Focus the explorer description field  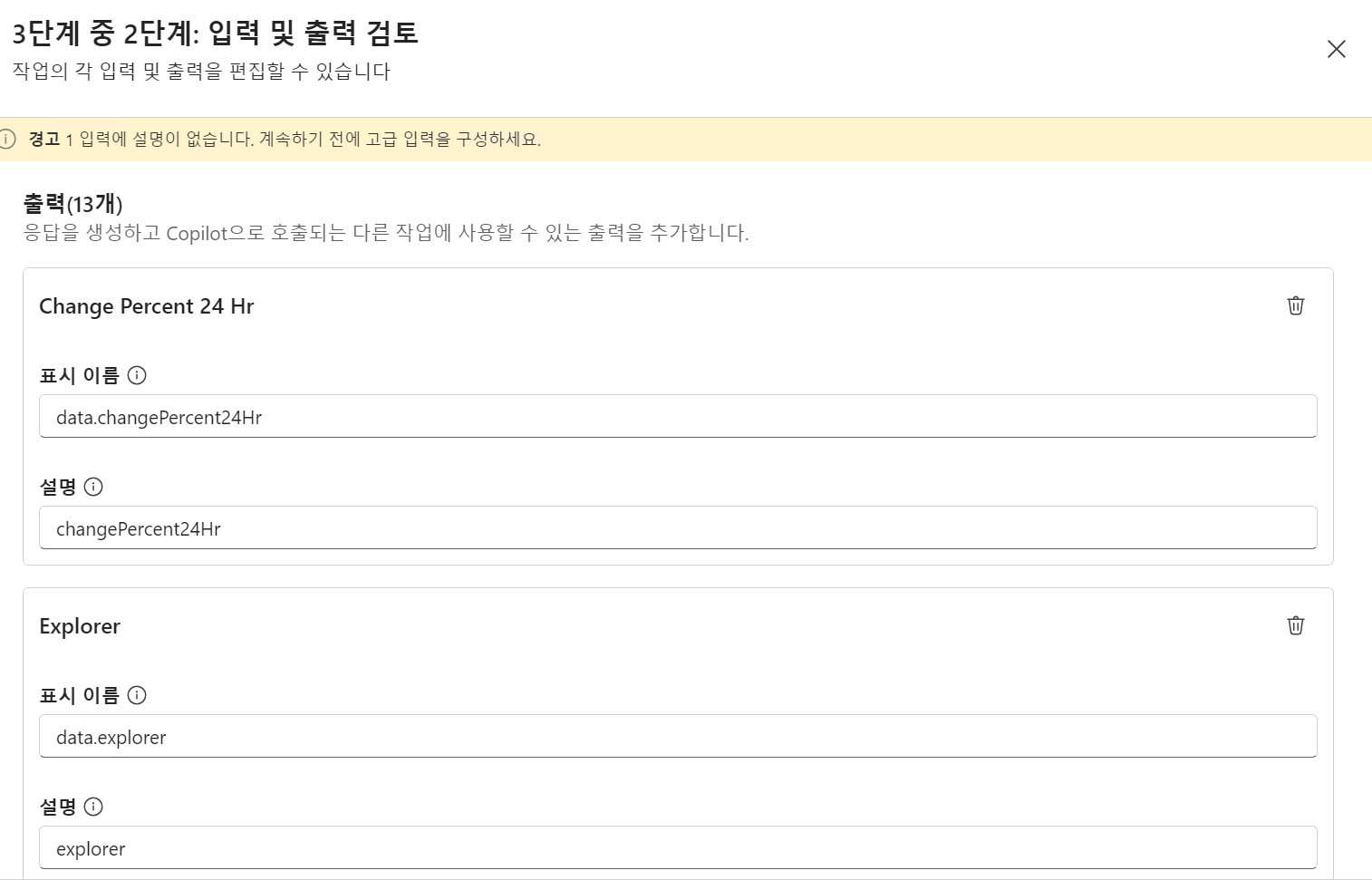(678, 847)
